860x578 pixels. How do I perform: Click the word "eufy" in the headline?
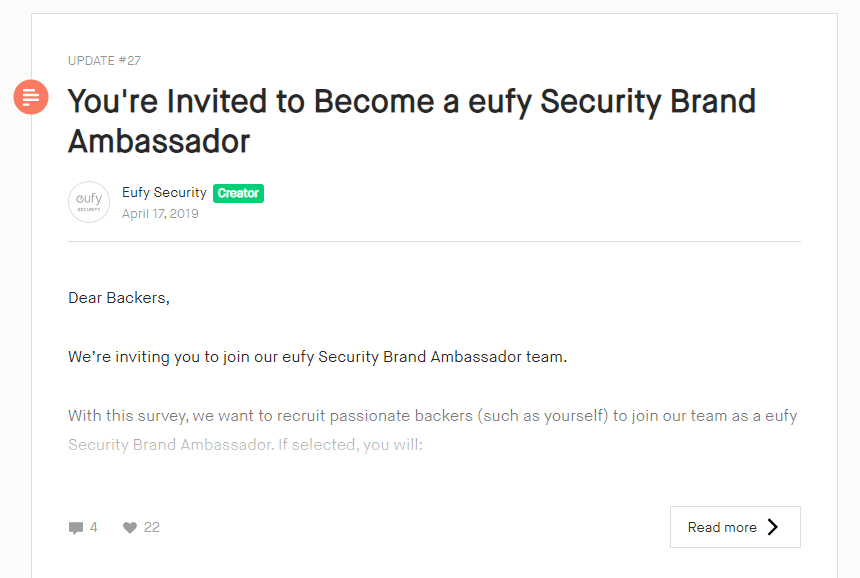click(500, 102)
